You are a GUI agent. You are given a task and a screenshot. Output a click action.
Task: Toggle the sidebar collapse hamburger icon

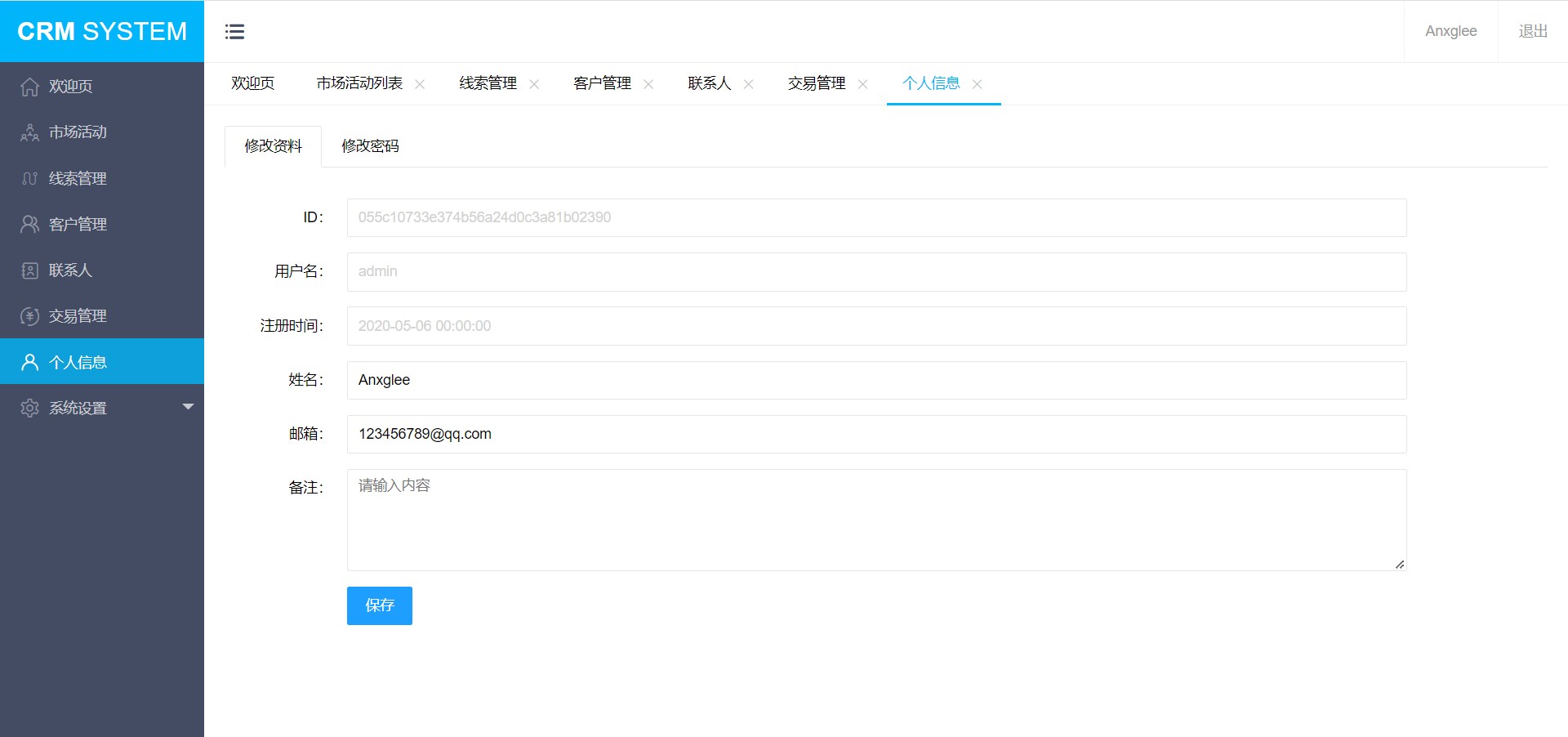tap(234, 32)
